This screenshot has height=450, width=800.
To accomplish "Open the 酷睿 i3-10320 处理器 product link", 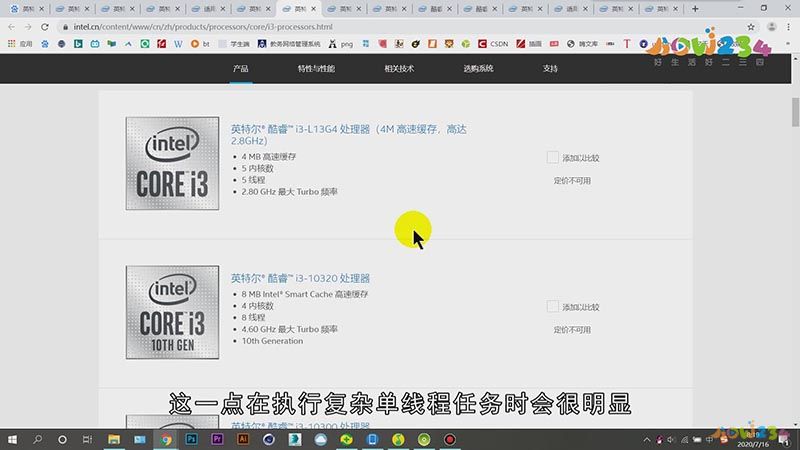I will [x=300, y=278].
